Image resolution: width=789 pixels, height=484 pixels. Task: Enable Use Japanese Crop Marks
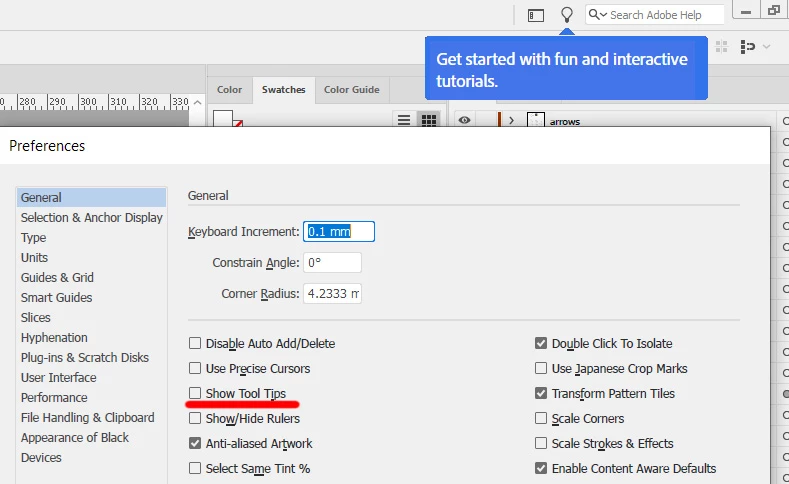541,368
